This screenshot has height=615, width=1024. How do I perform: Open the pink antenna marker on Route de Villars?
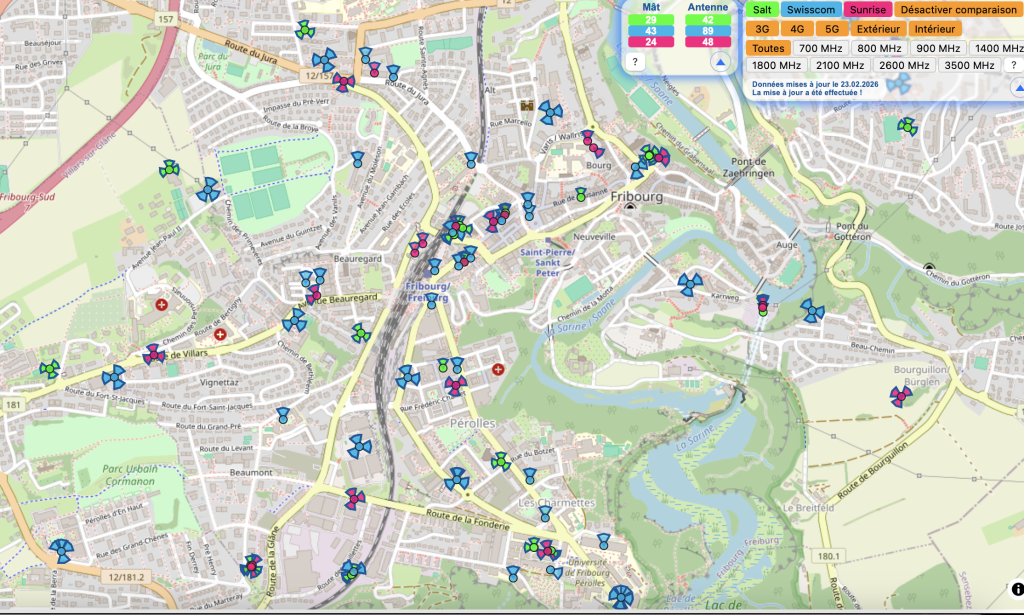click(154, 354)
